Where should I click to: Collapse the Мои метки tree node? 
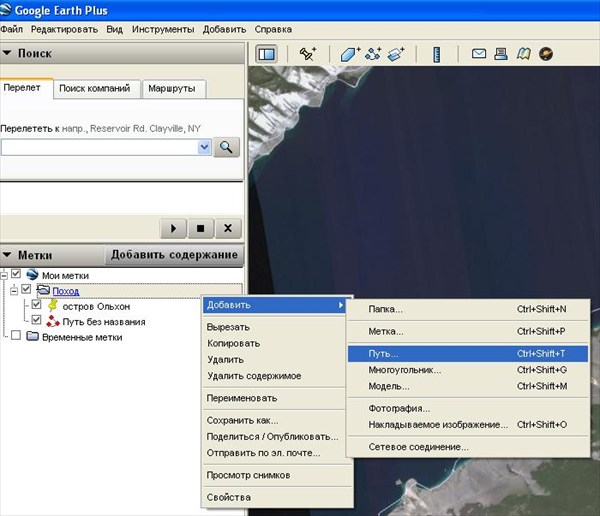(4, 275)
